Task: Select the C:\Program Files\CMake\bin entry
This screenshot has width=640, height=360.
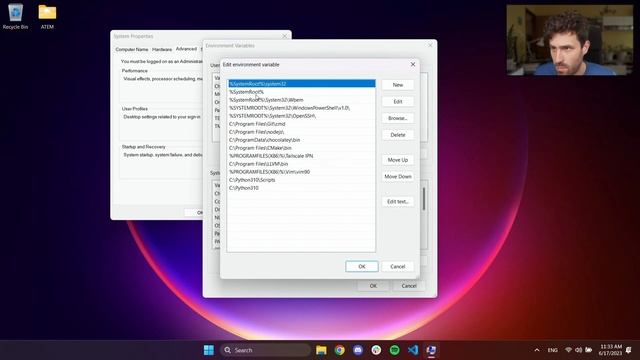Action: (x=302, y=148)
